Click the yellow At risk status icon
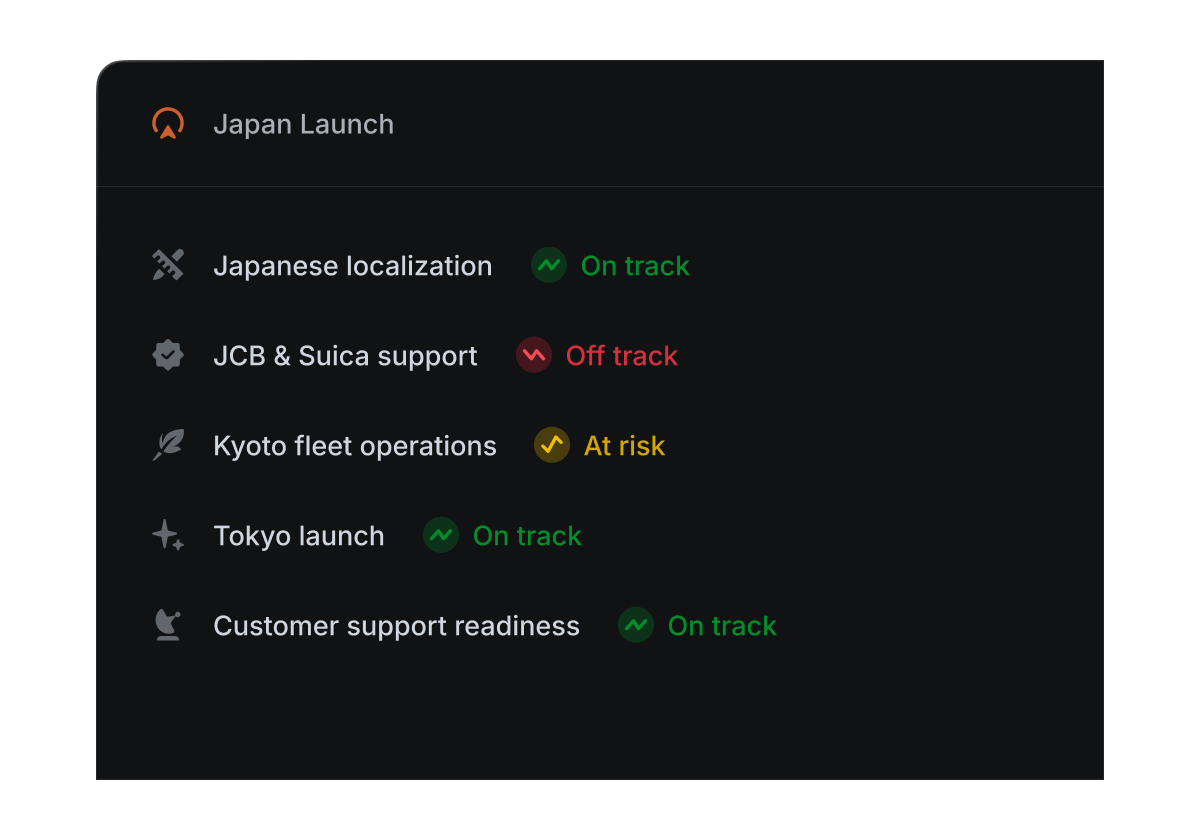 point(552,445)
